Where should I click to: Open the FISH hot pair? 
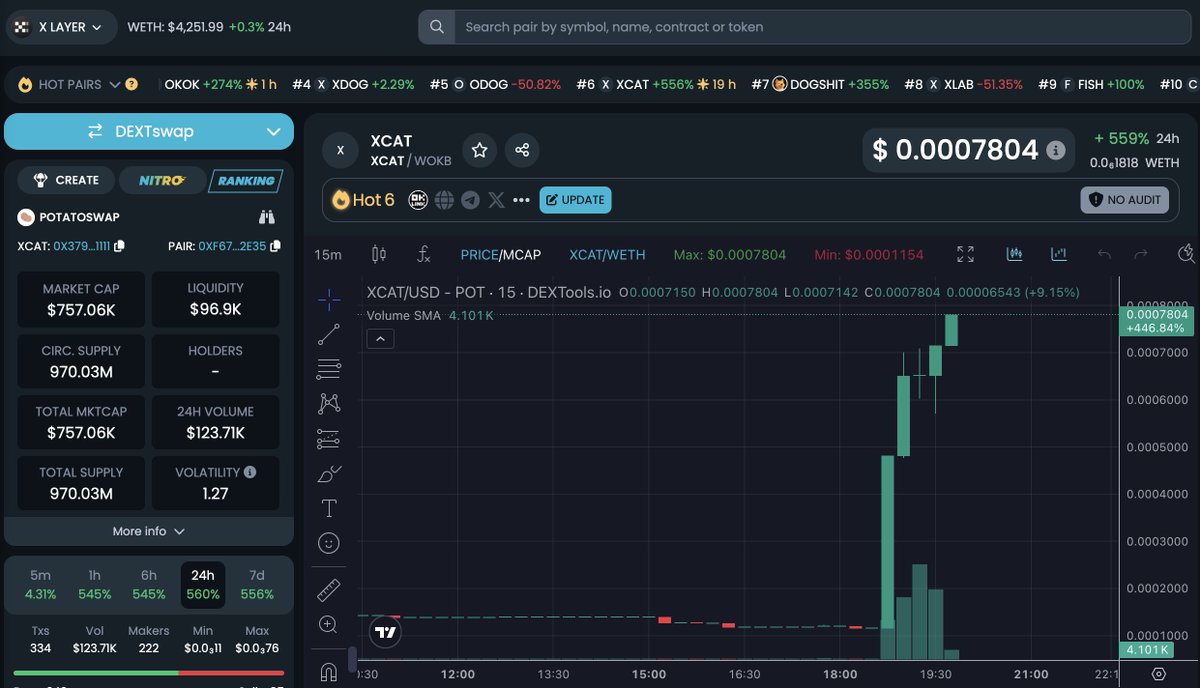tap(1091, 85)
